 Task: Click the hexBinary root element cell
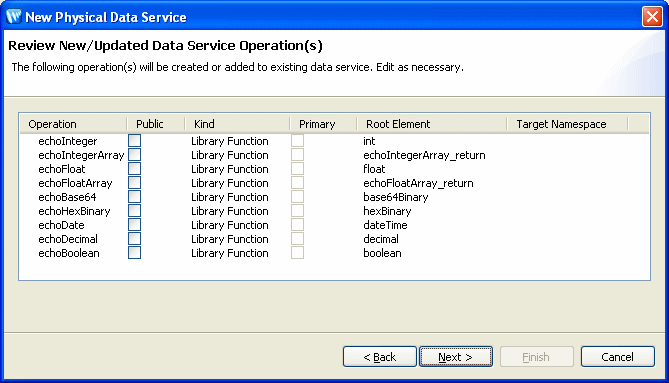387,211
